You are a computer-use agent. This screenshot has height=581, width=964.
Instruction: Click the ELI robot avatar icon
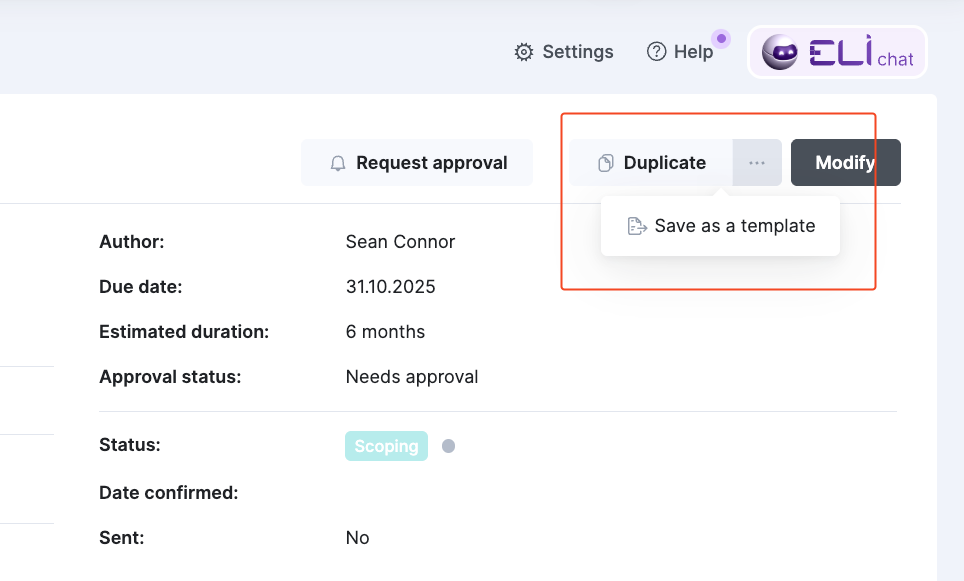780,52
